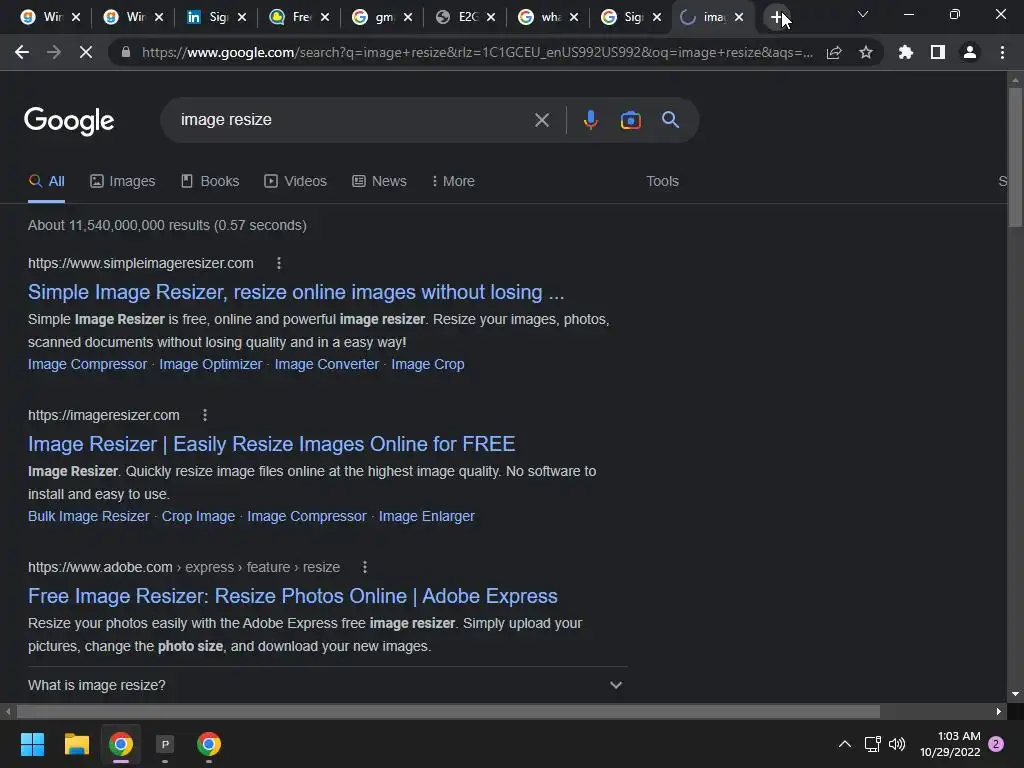The width and height of the screenshot is (1024, 768).
Task: Open the Image Converter sublink
Action: [x=327, y=364]
